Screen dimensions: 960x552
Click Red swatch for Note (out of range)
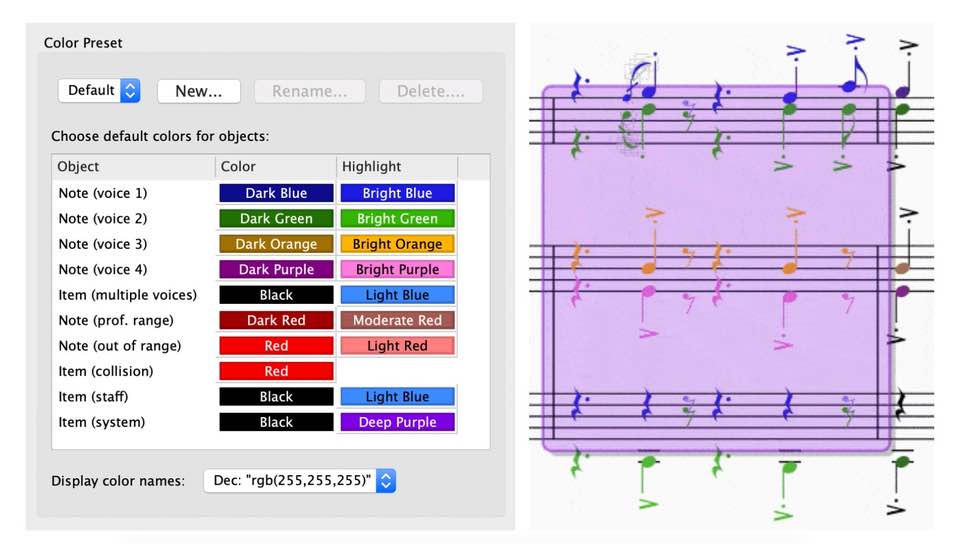click(276, 346)
